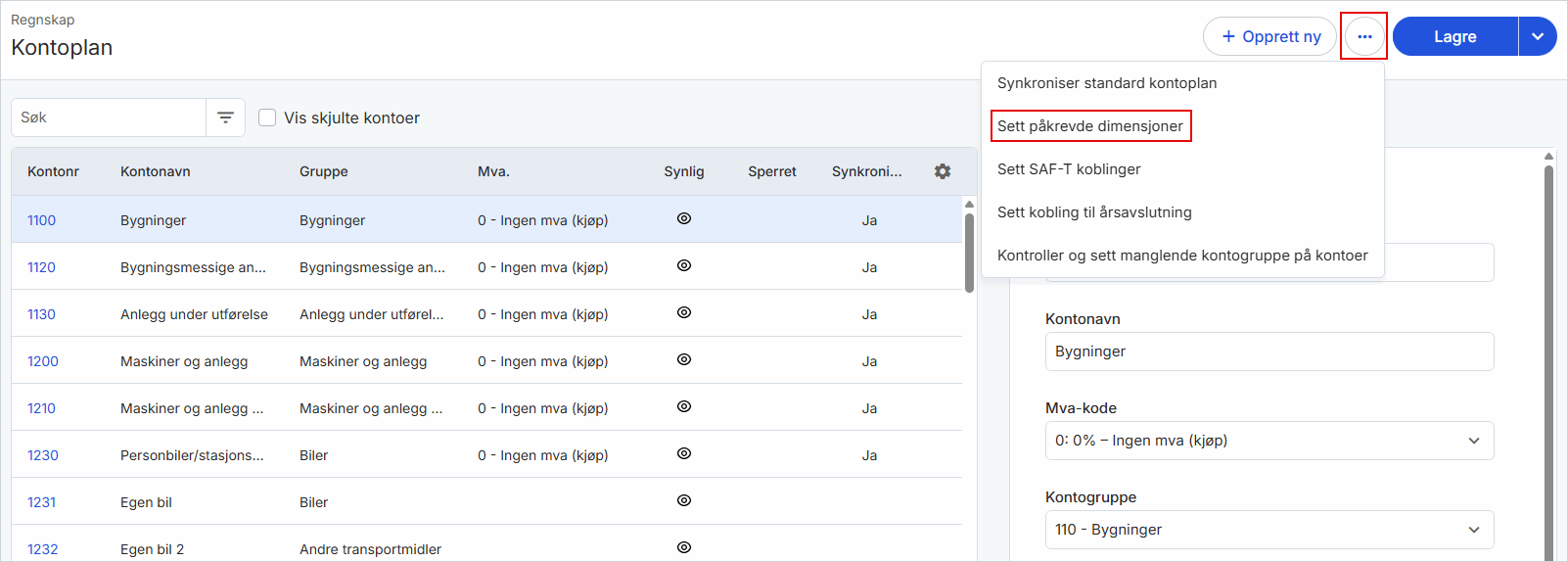Image resolution: width=1568 pixels, height=562 pixels.
Task: Click Biler group cell in row 1231
Action: pyautogui.click(x=313, y=502)
